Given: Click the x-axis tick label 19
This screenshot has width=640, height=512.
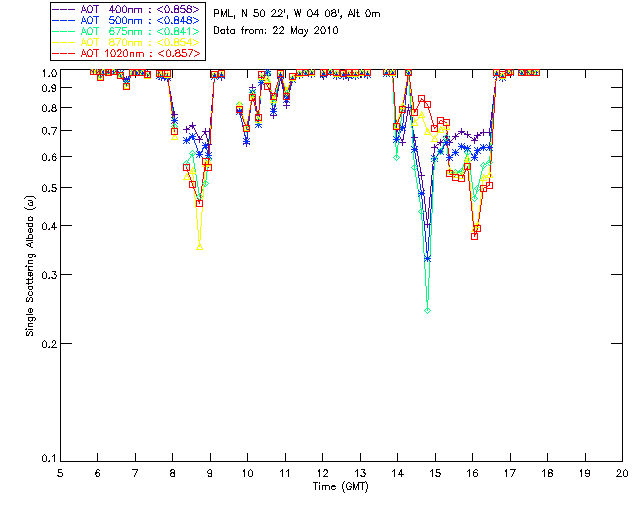Looking at the screenshot, I should pyautogui.click(x=585, y=473).
